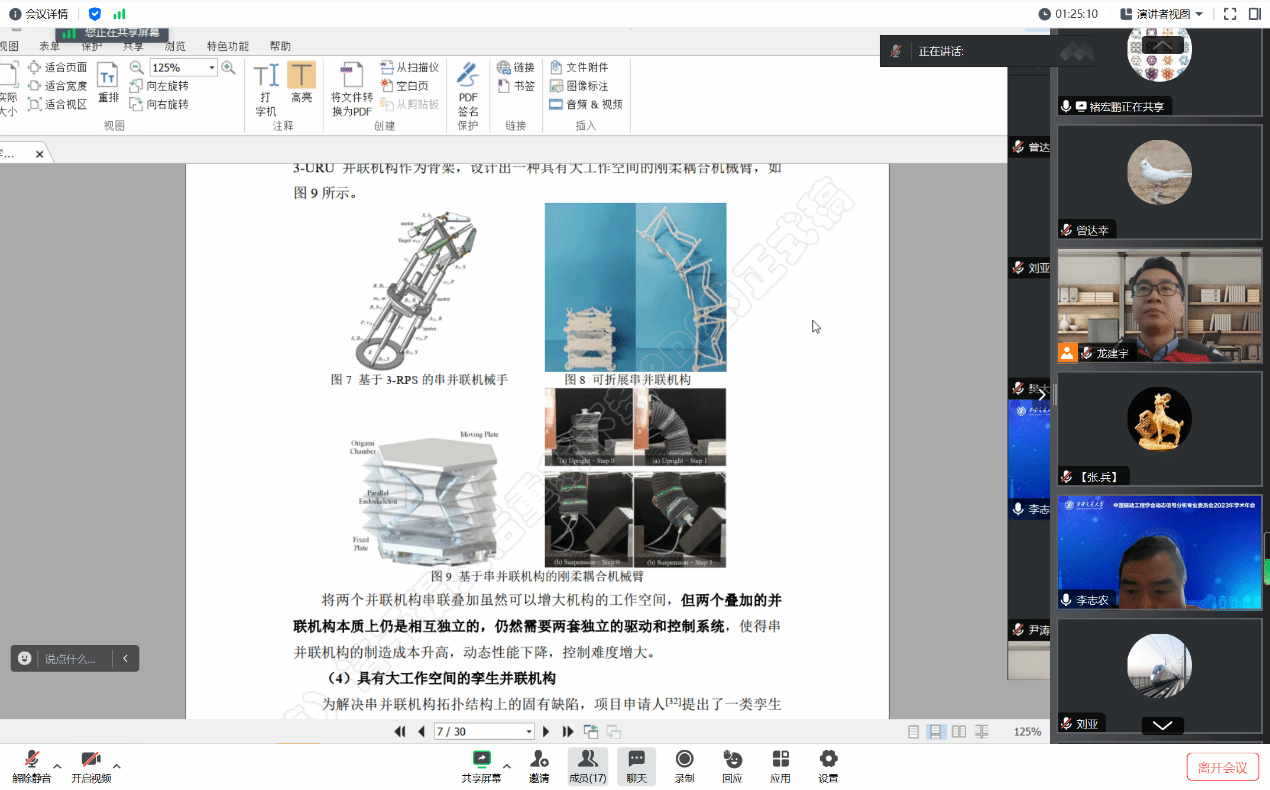This screenshot has height=790, width=1270.
Task: Open the PDF签名 signing tool
Action: tap(468, 89)
